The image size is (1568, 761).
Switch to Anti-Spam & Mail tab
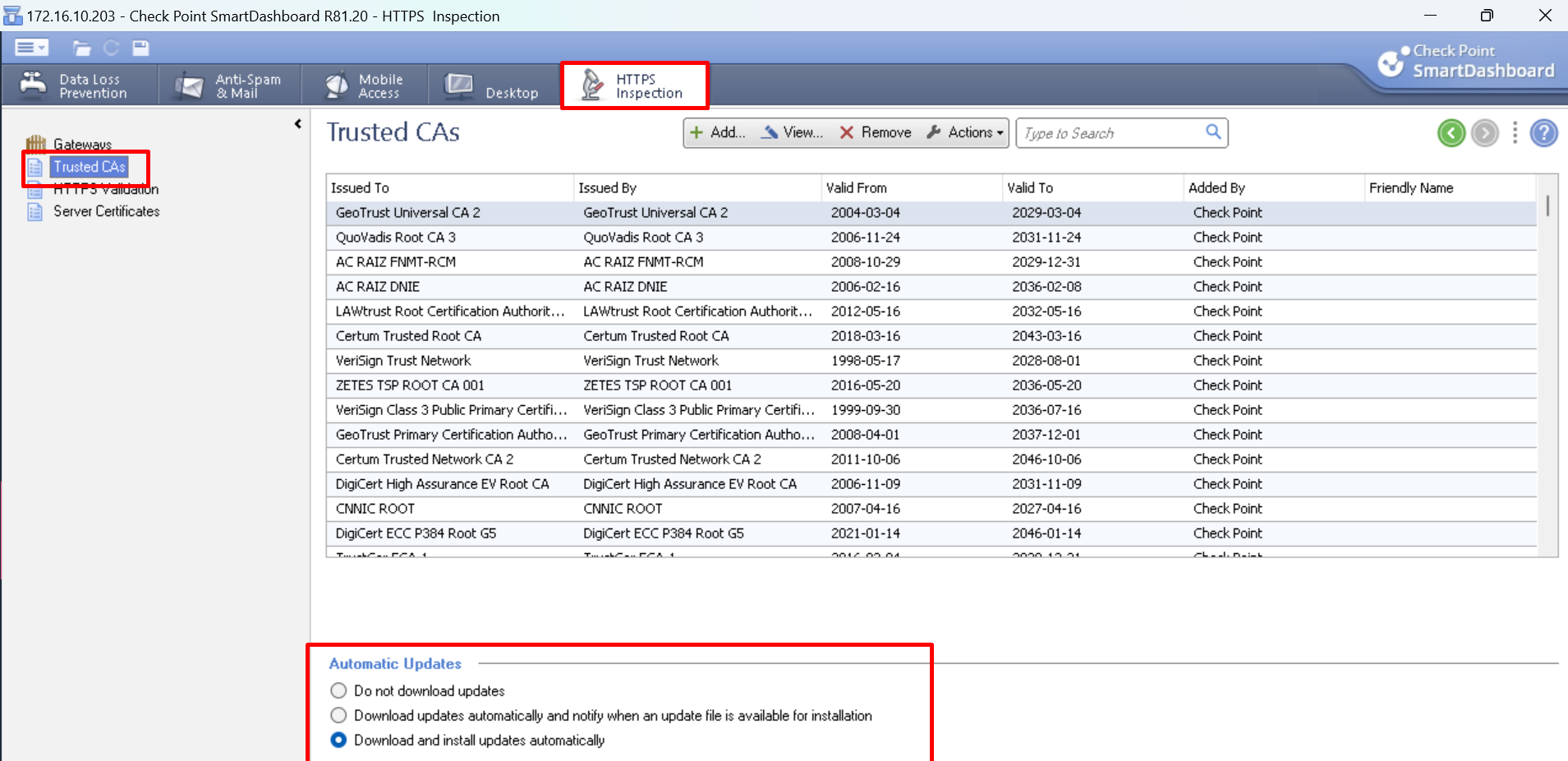[230, 85]
